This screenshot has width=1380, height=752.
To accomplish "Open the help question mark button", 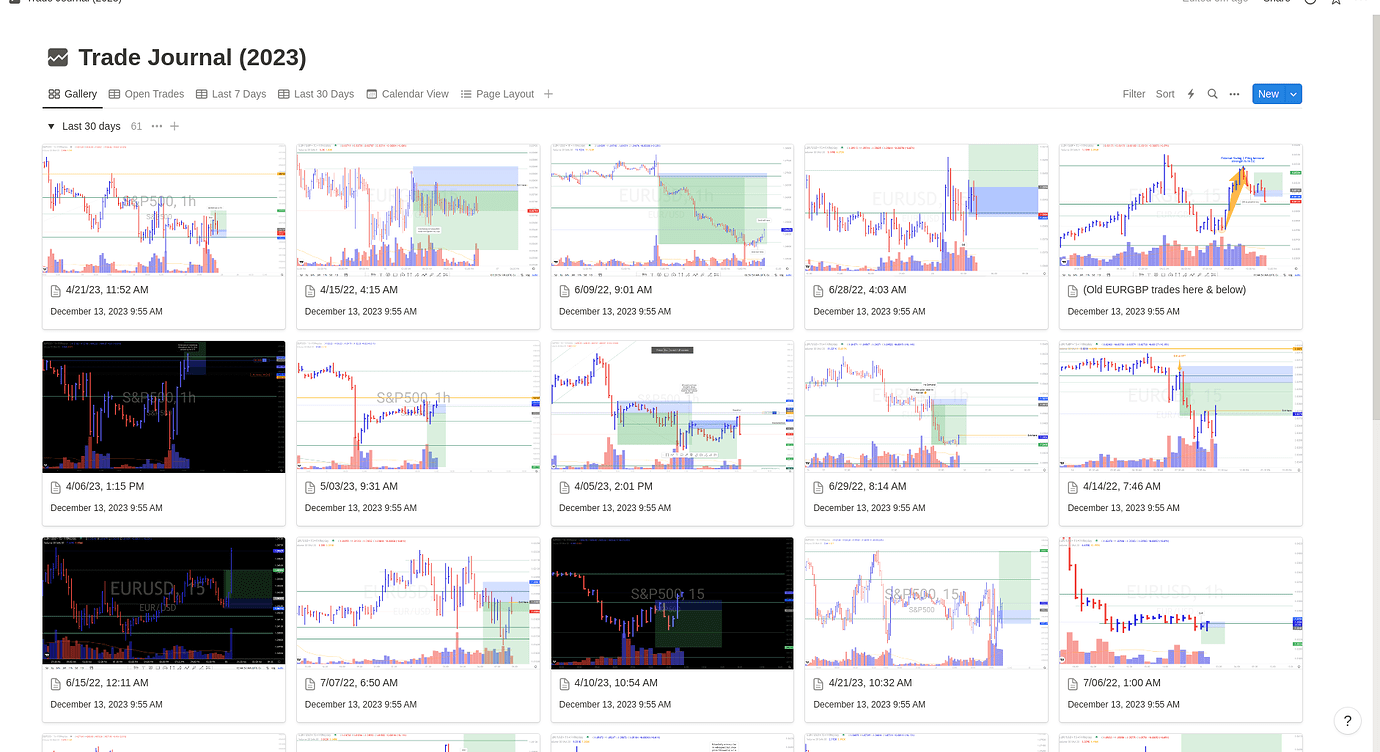I will (1347, 720).
